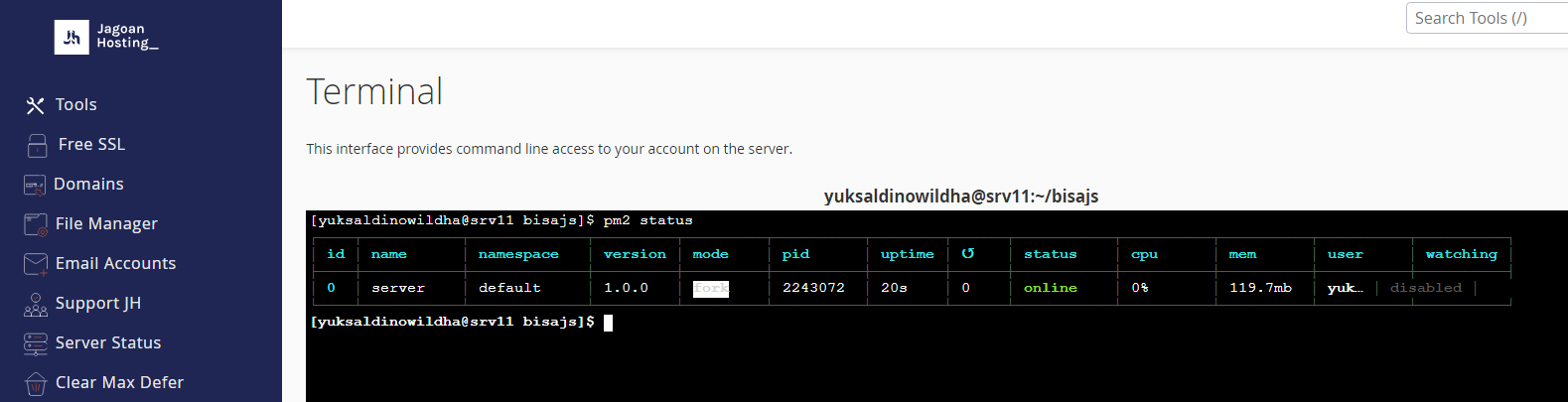Click the Email Accounts envelope icon
The image size is (1568, 402).
[36, 264]
